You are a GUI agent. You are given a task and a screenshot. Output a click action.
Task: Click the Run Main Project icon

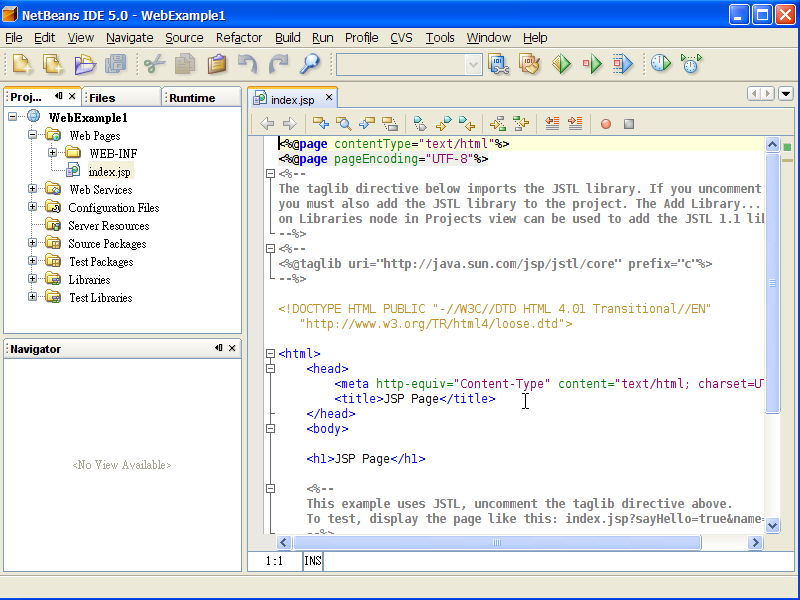coord(561,64)
